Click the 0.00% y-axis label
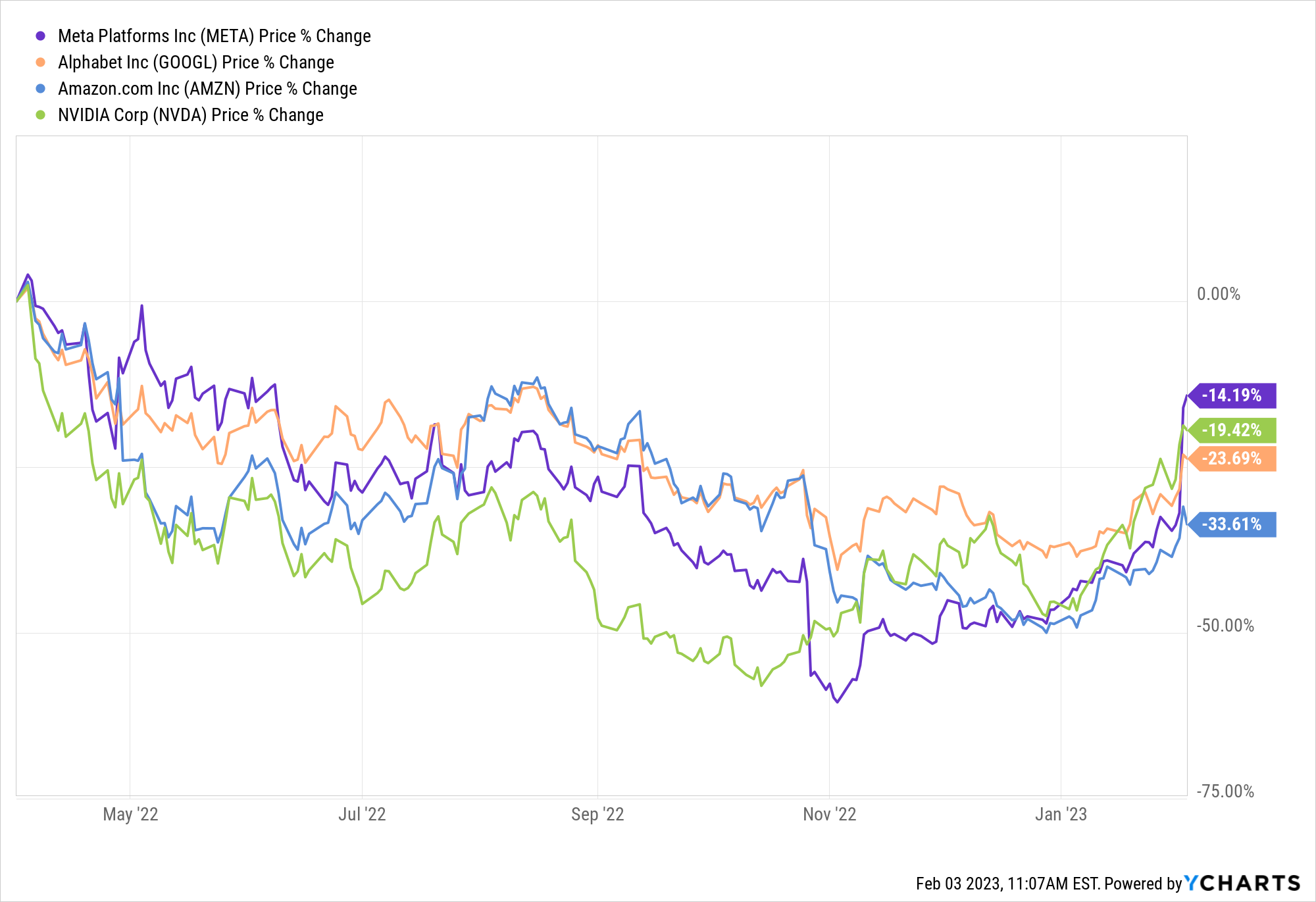The height and width of the screenshot is (902, 1316). pyautogui.click(x=1218, y=294)
